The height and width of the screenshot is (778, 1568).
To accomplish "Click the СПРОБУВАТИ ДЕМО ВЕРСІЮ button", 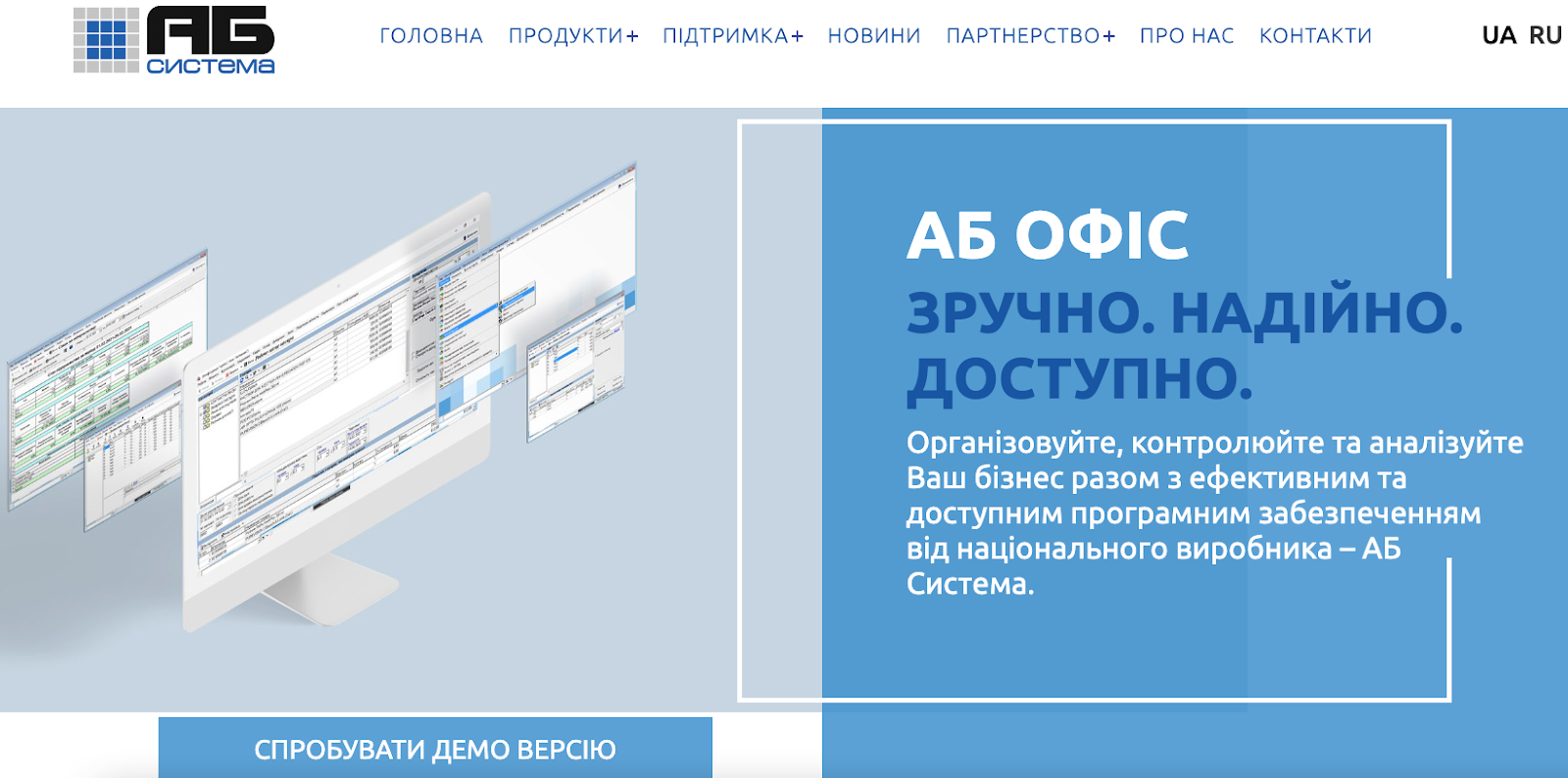I will coord(435,749).
